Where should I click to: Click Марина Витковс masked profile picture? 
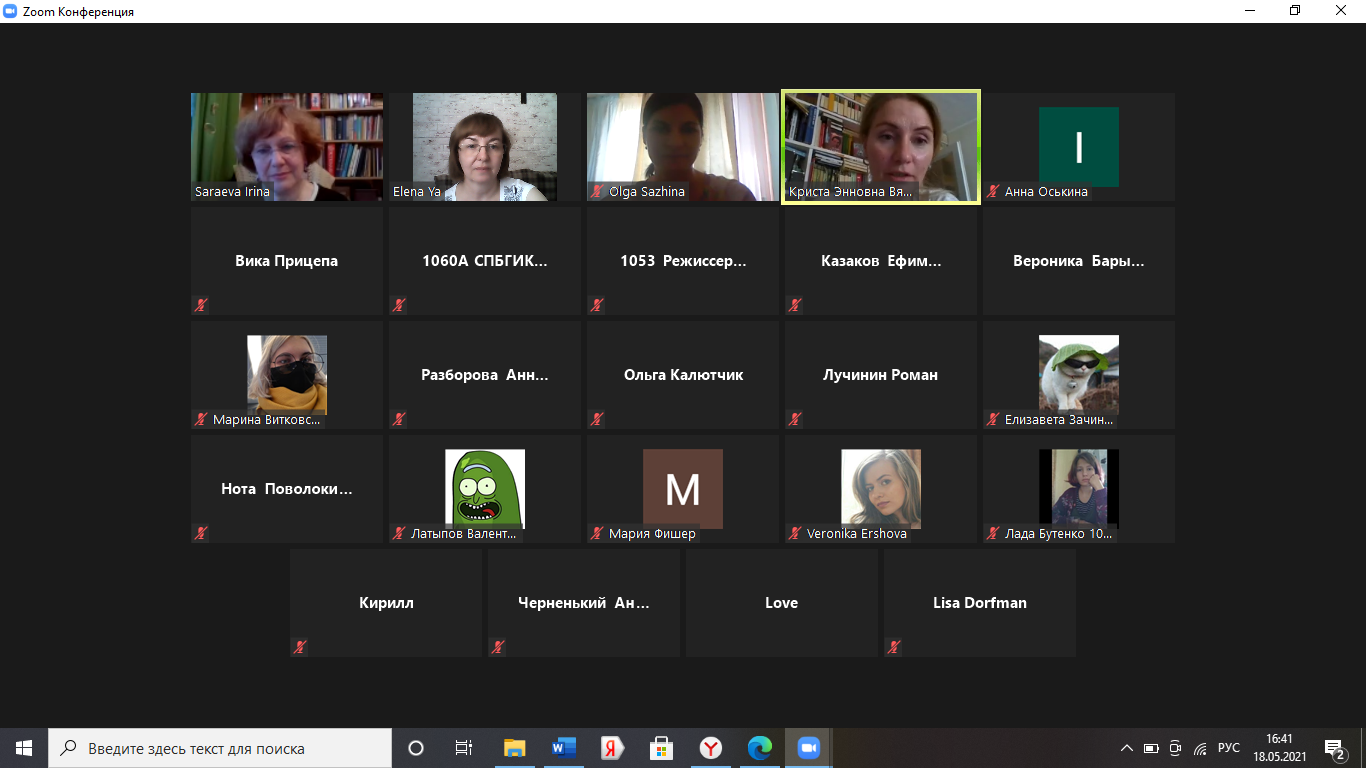coord(287,375)
